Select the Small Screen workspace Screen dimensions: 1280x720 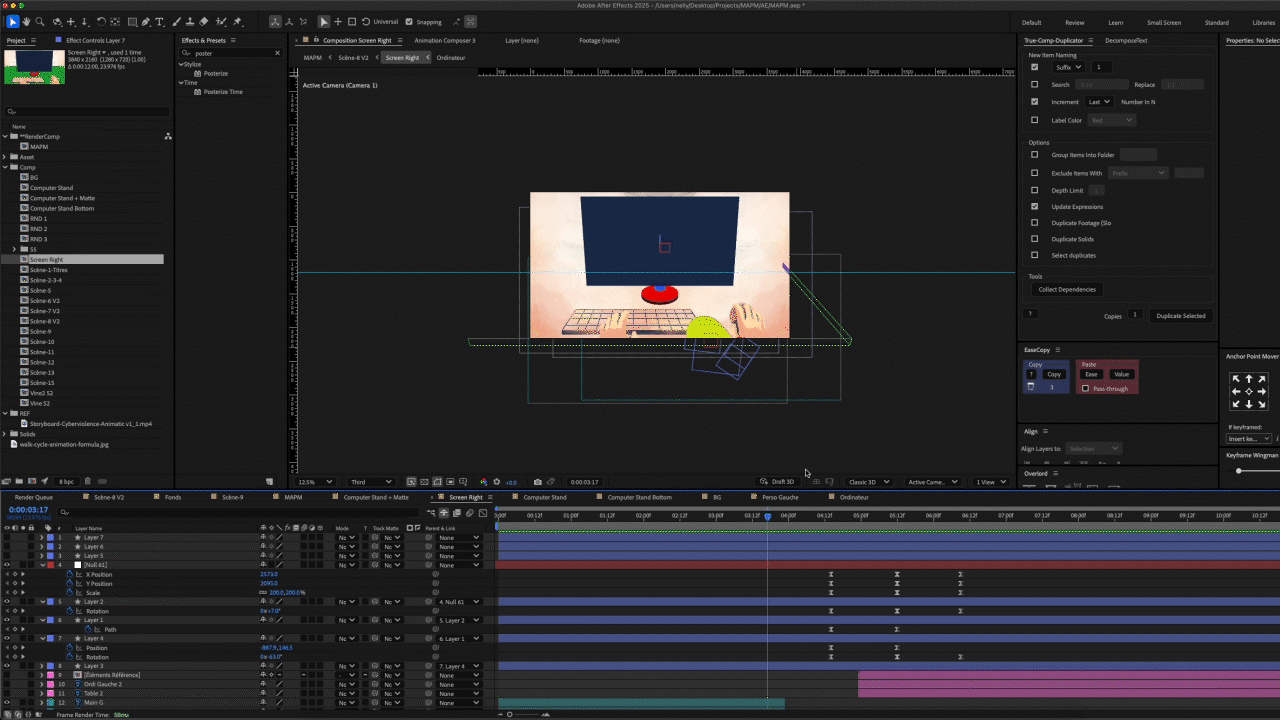point(1163,22)
